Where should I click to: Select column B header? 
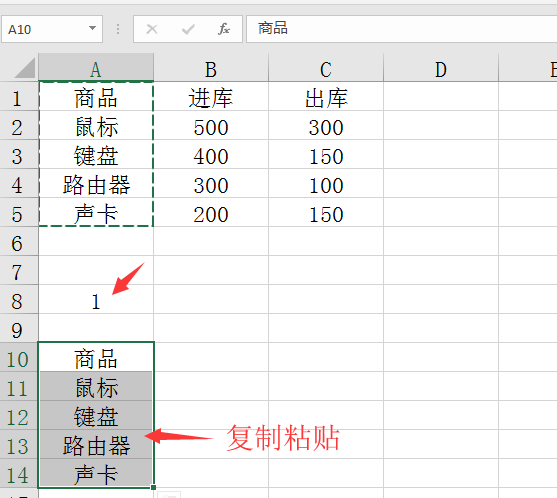click(x=211, y=67)
